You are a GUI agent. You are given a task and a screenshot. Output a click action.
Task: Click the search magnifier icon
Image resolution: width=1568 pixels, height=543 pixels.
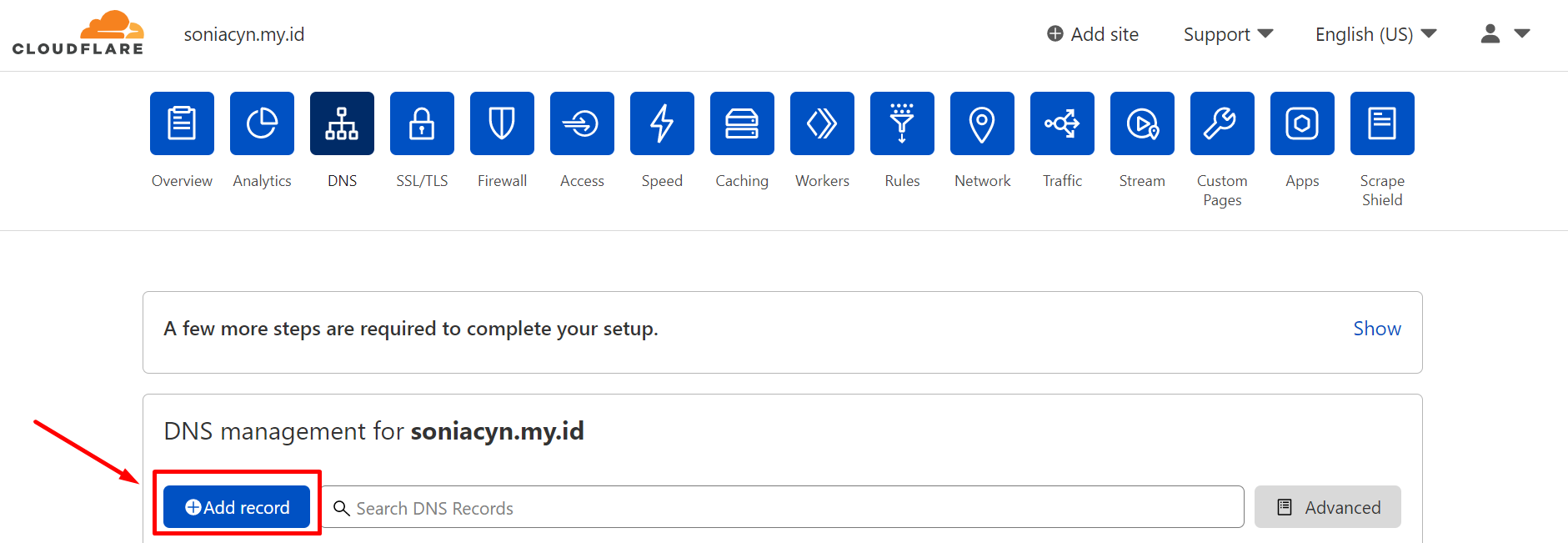pyautogui.click(x=341, y=508)
